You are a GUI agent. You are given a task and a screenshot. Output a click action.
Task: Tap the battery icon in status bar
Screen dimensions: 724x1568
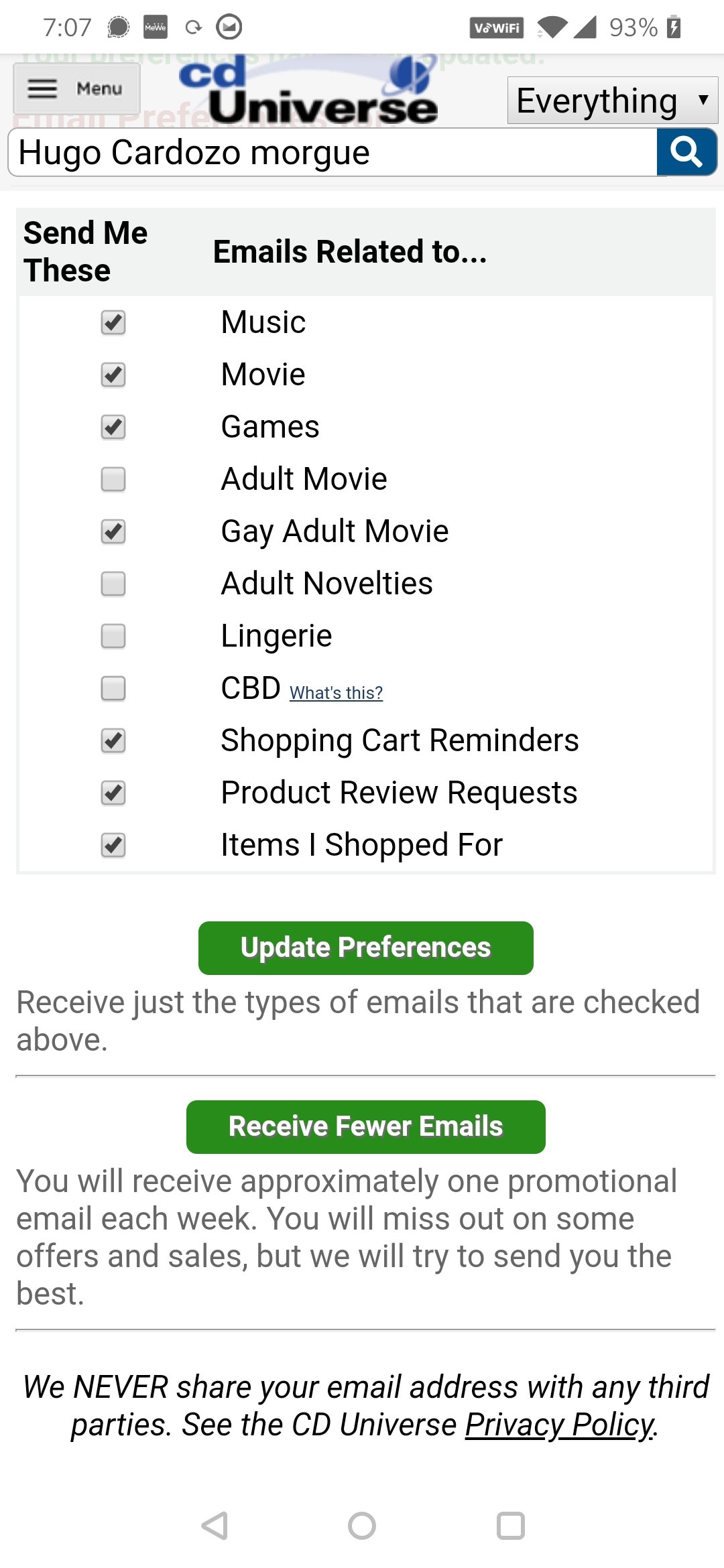click(674, 27)
